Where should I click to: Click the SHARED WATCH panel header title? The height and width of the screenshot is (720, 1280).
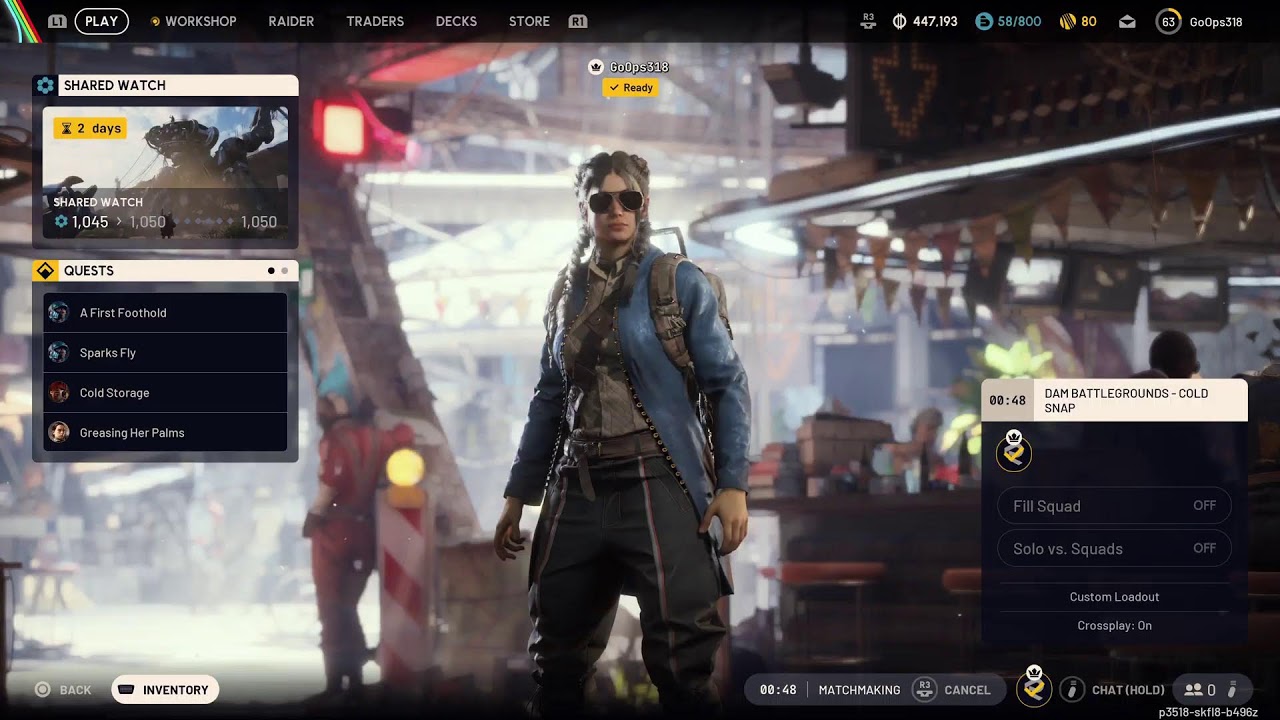(115, 85)
